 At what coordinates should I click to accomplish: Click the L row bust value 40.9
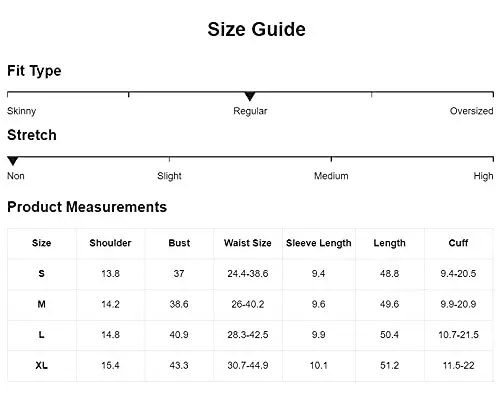pyautogui.click(x=179, y=335)
